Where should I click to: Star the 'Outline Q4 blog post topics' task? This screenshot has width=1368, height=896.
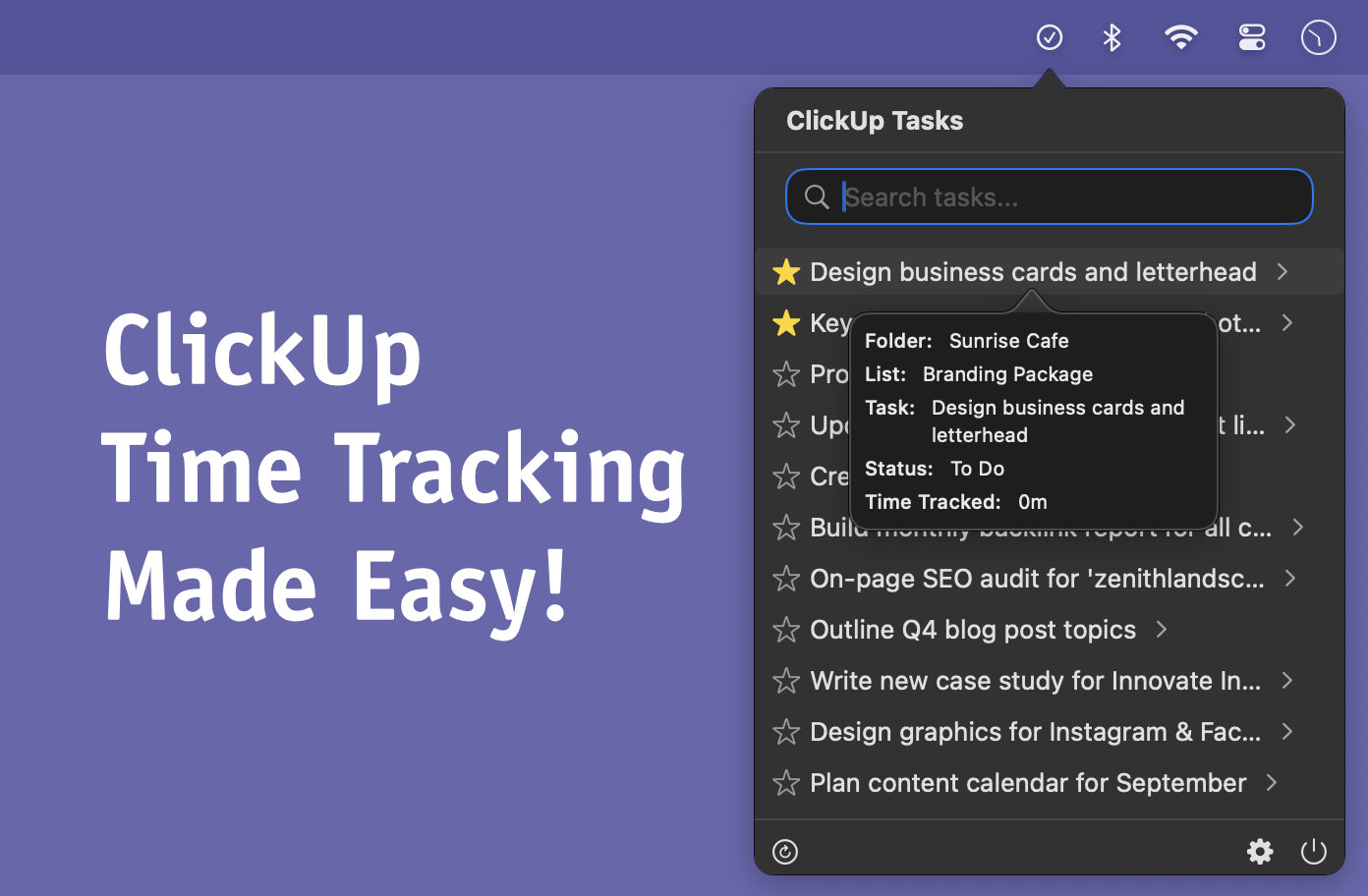pyautogui.click(x=786, y=630)
